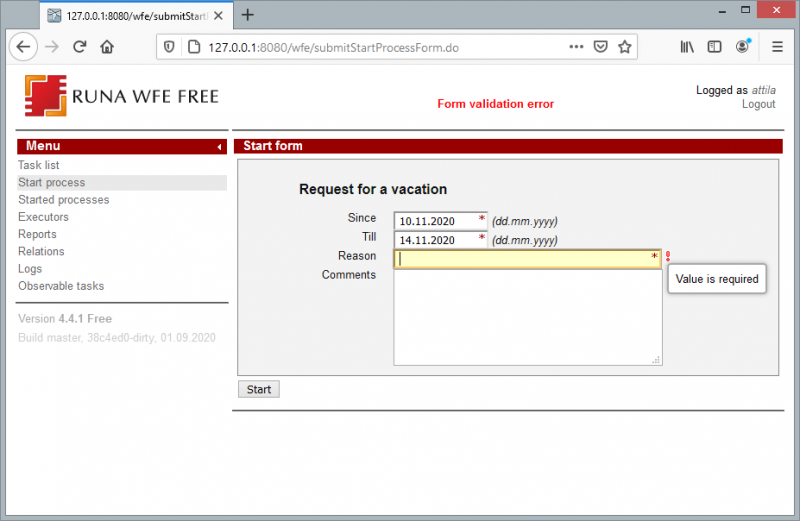The width and height of the screenshot is (800, 521).
Task: Open the Firefox library icon
Action: [687, 46]
